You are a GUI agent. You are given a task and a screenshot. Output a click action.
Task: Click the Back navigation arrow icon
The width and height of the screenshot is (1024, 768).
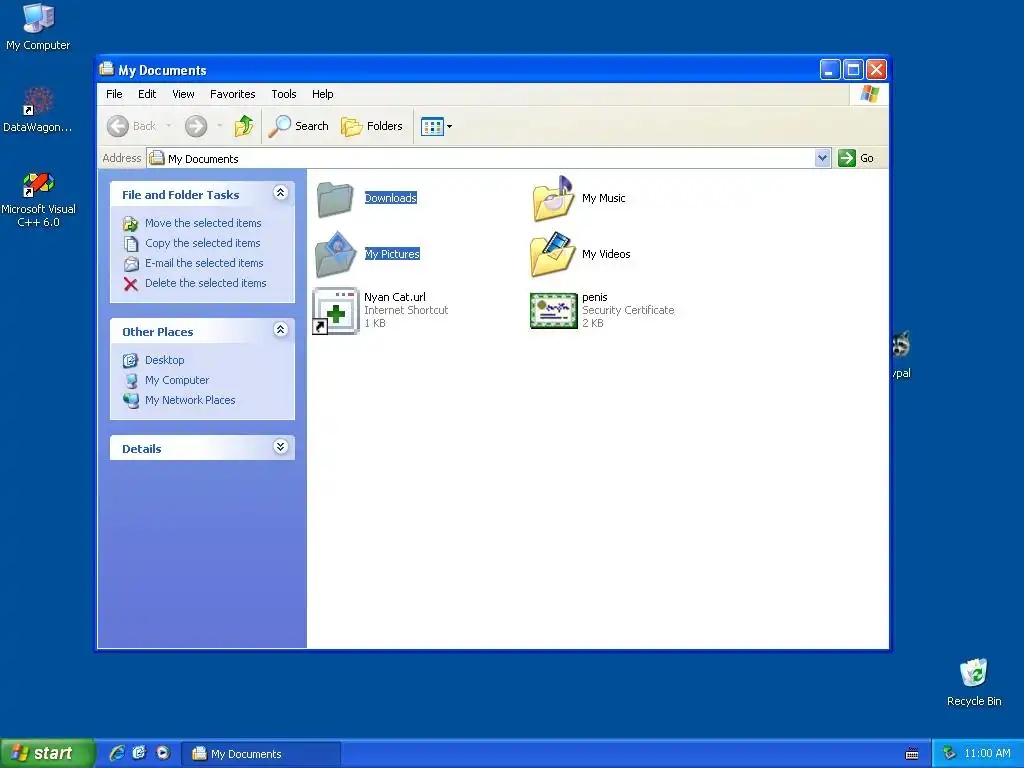click(118, 126)
